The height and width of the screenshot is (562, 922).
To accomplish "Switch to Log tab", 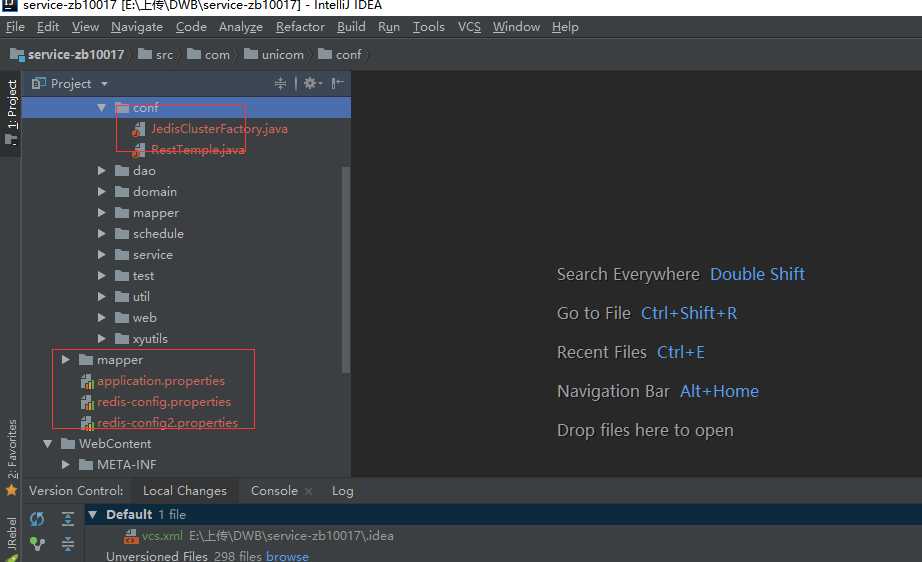I will pyautogui.click(x=342, y=491).
